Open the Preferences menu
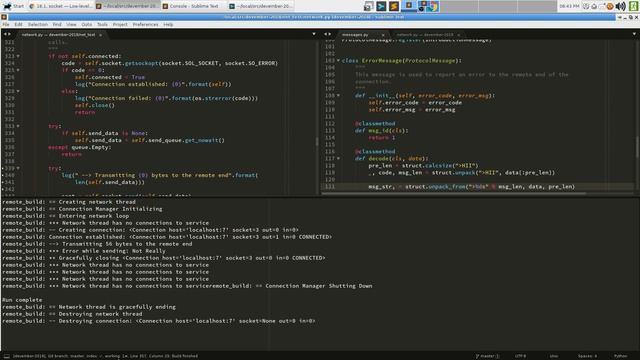Screen dimensions: 640x360 [145, 24]
